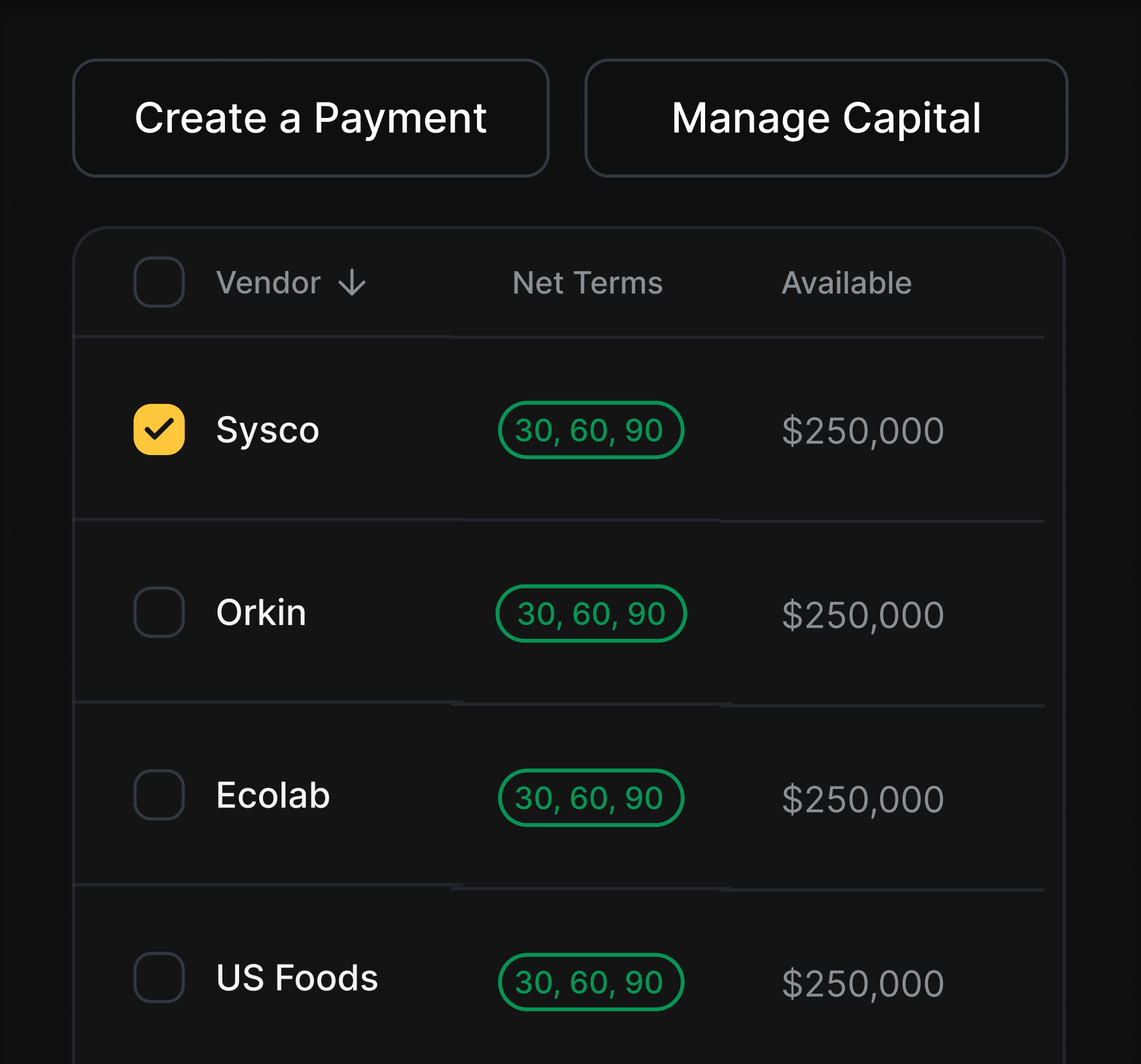The image size is (1141, 1064).
Task: Click the Net Terms column header
Action: point(587,283)
